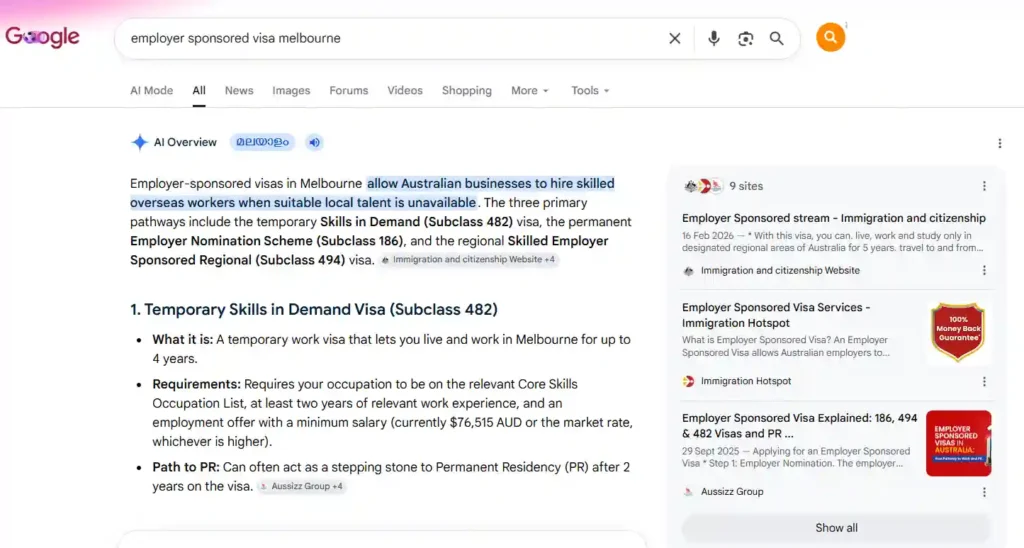Click the "Path to PR:" bullet label
Screen dimensions: 1024x548
pos(186,467)
